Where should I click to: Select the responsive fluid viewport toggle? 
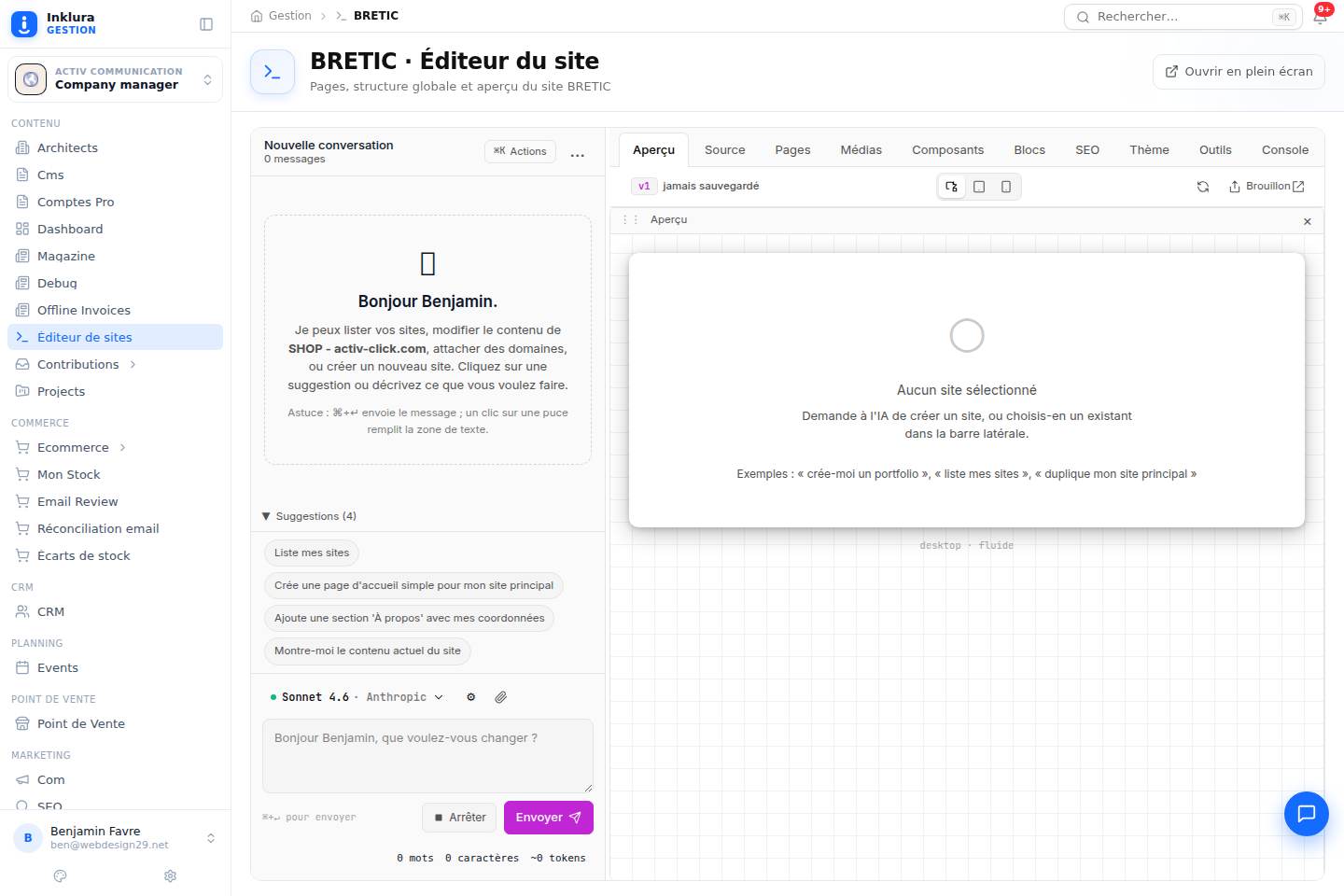[x=951, y=187]
